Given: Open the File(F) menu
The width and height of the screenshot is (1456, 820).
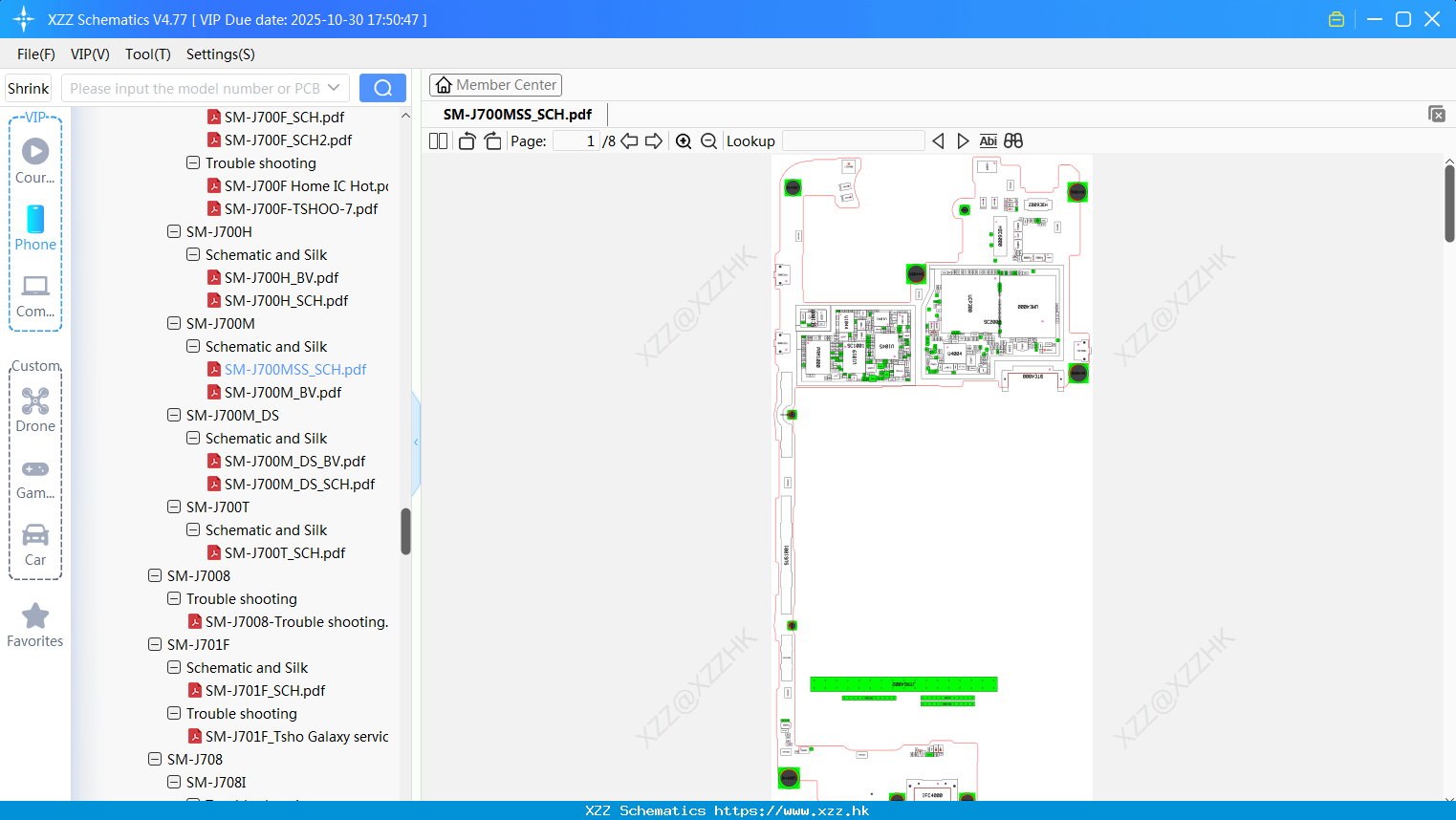Looking at the screenshot, I should [x=36, y=54].
